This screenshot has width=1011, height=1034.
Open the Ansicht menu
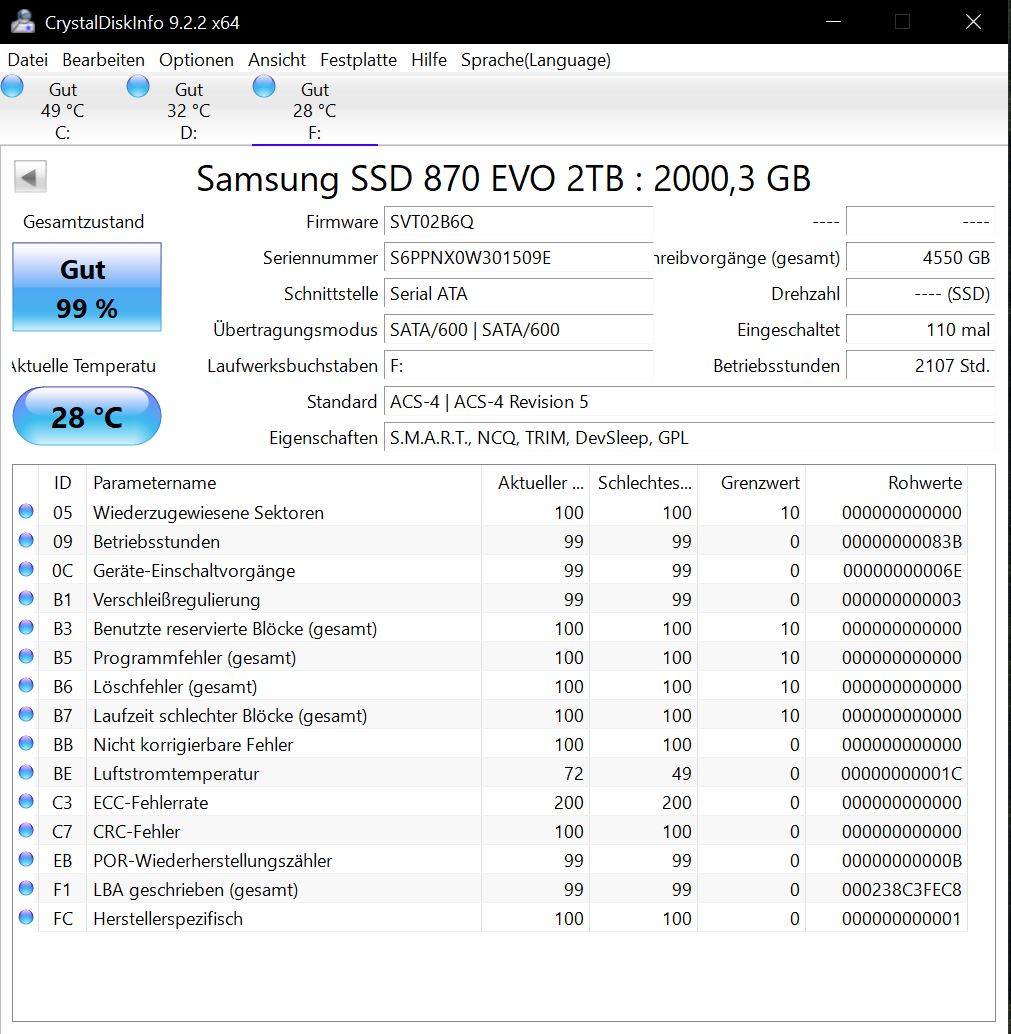tap(277, 60)
